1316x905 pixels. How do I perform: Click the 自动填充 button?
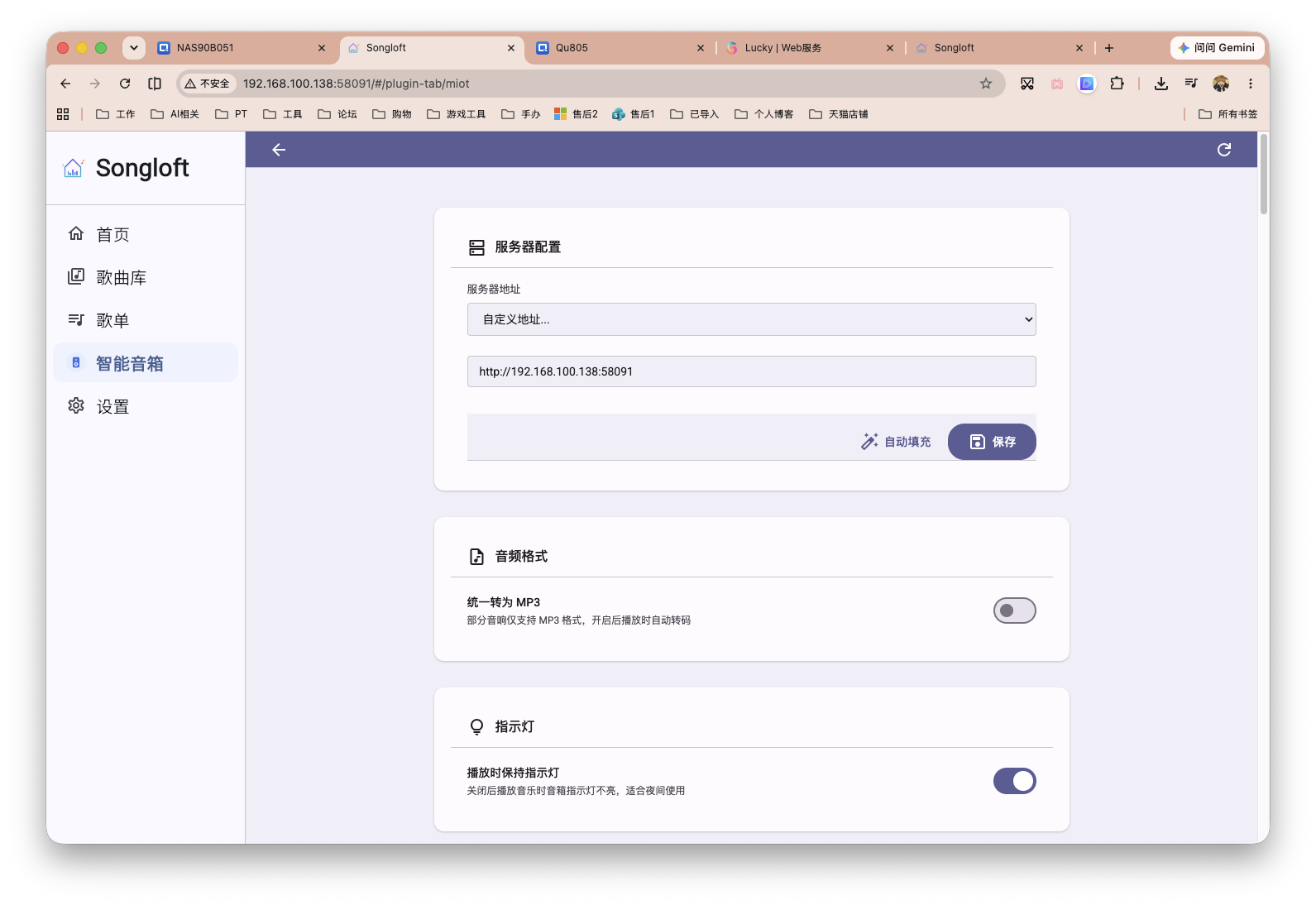click(x=896, y=442)
